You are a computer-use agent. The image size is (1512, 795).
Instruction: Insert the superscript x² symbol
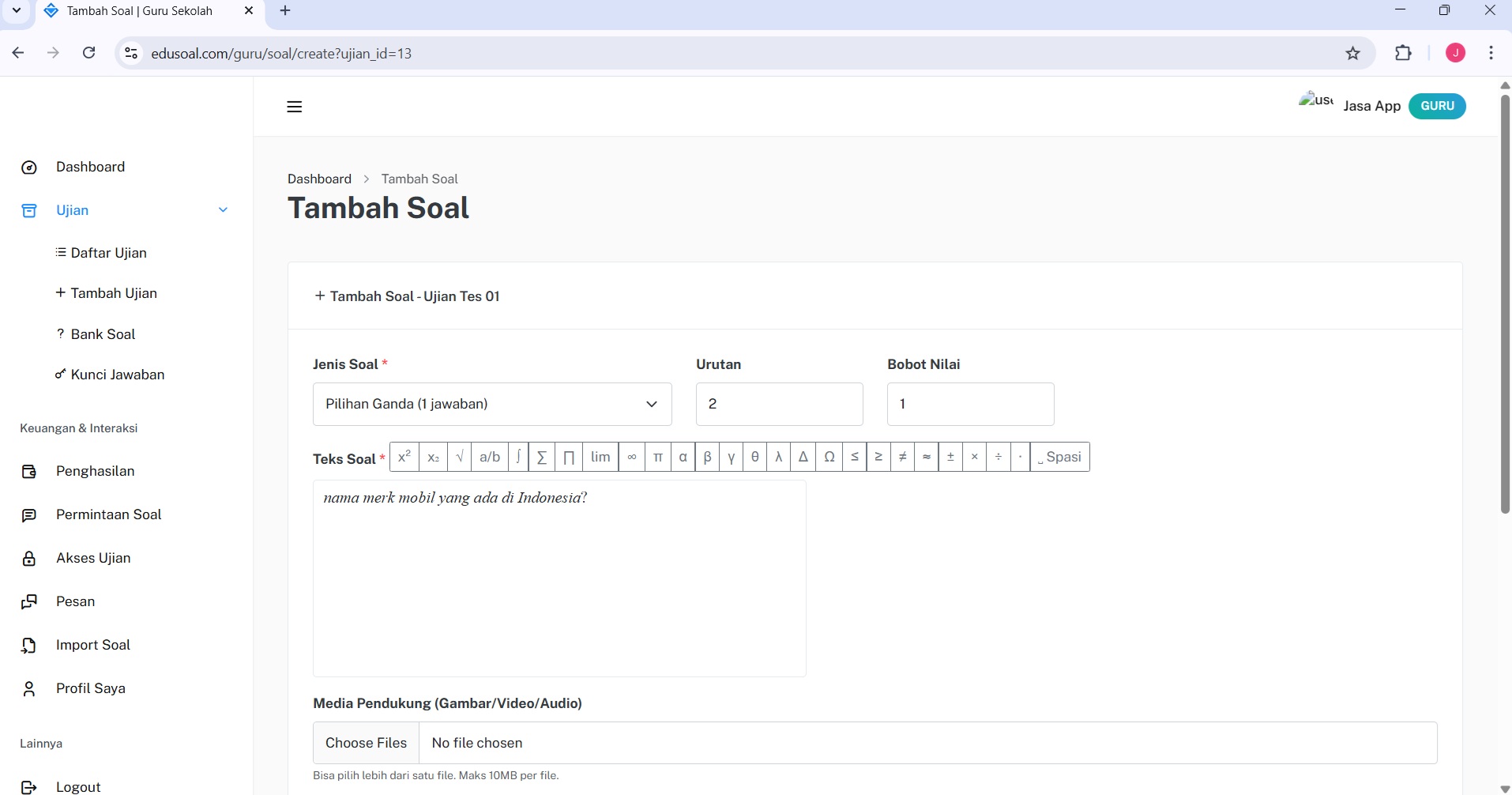point(404,457)
